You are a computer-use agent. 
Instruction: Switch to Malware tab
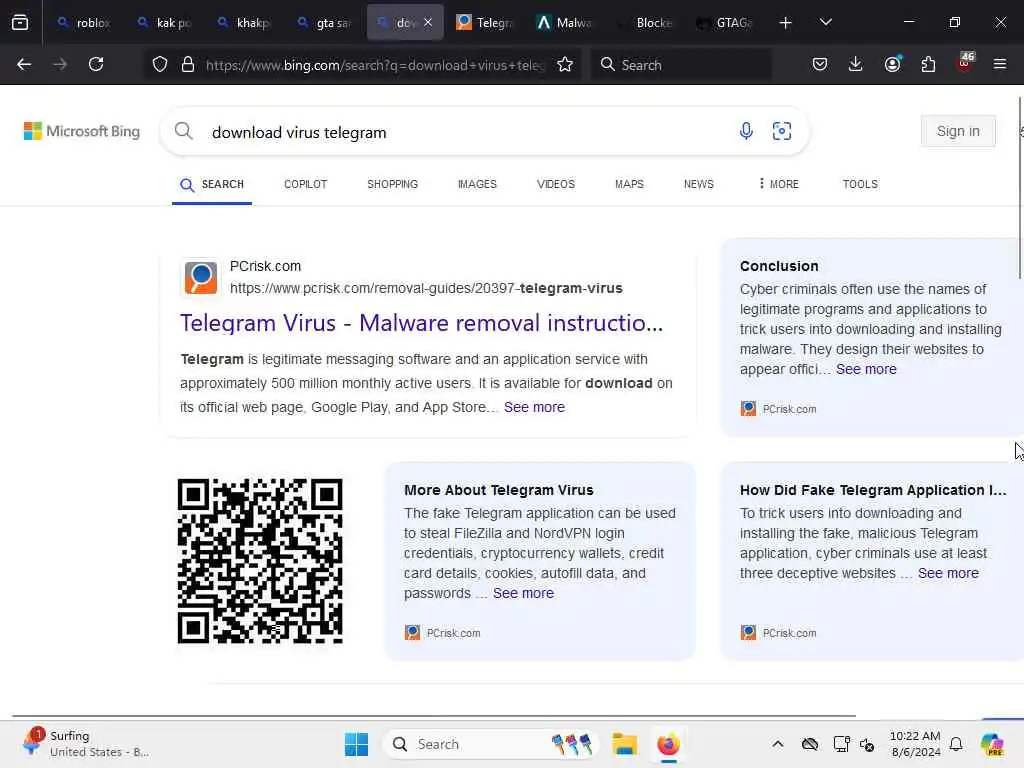click(x=565, y=23)
